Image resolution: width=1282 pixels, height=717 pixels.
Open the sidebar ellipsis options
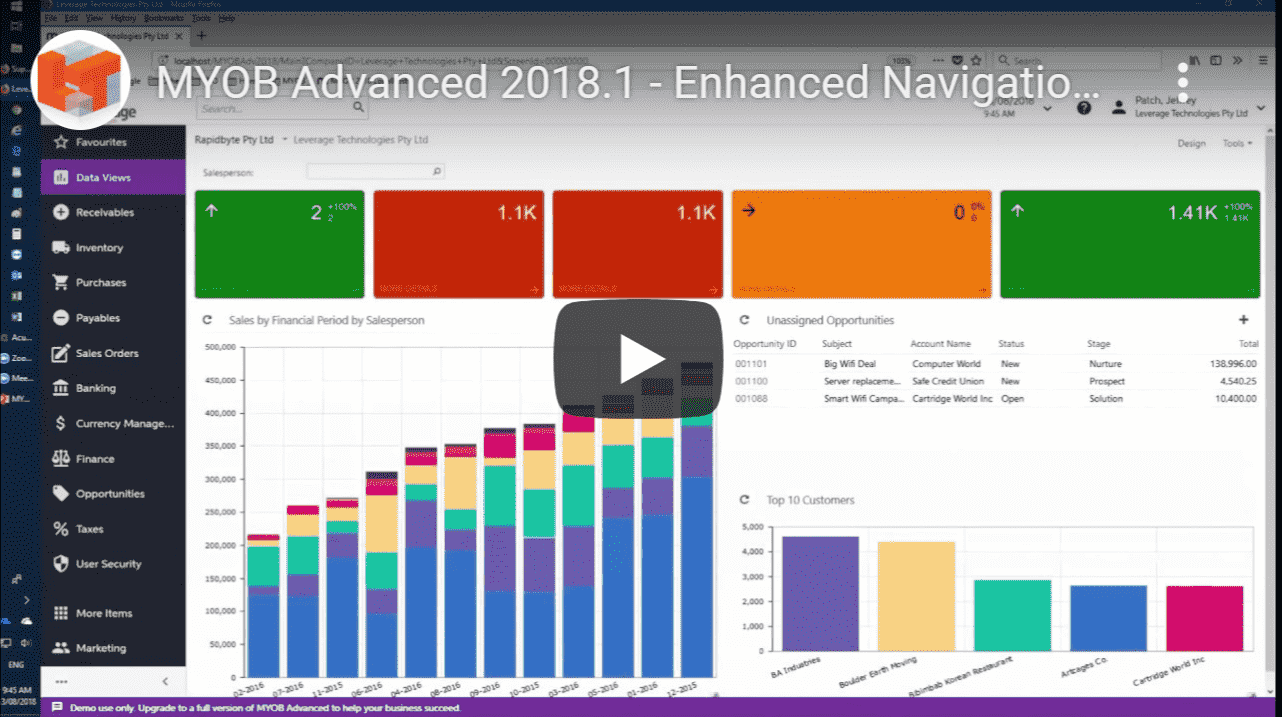[x=61, y=681]
